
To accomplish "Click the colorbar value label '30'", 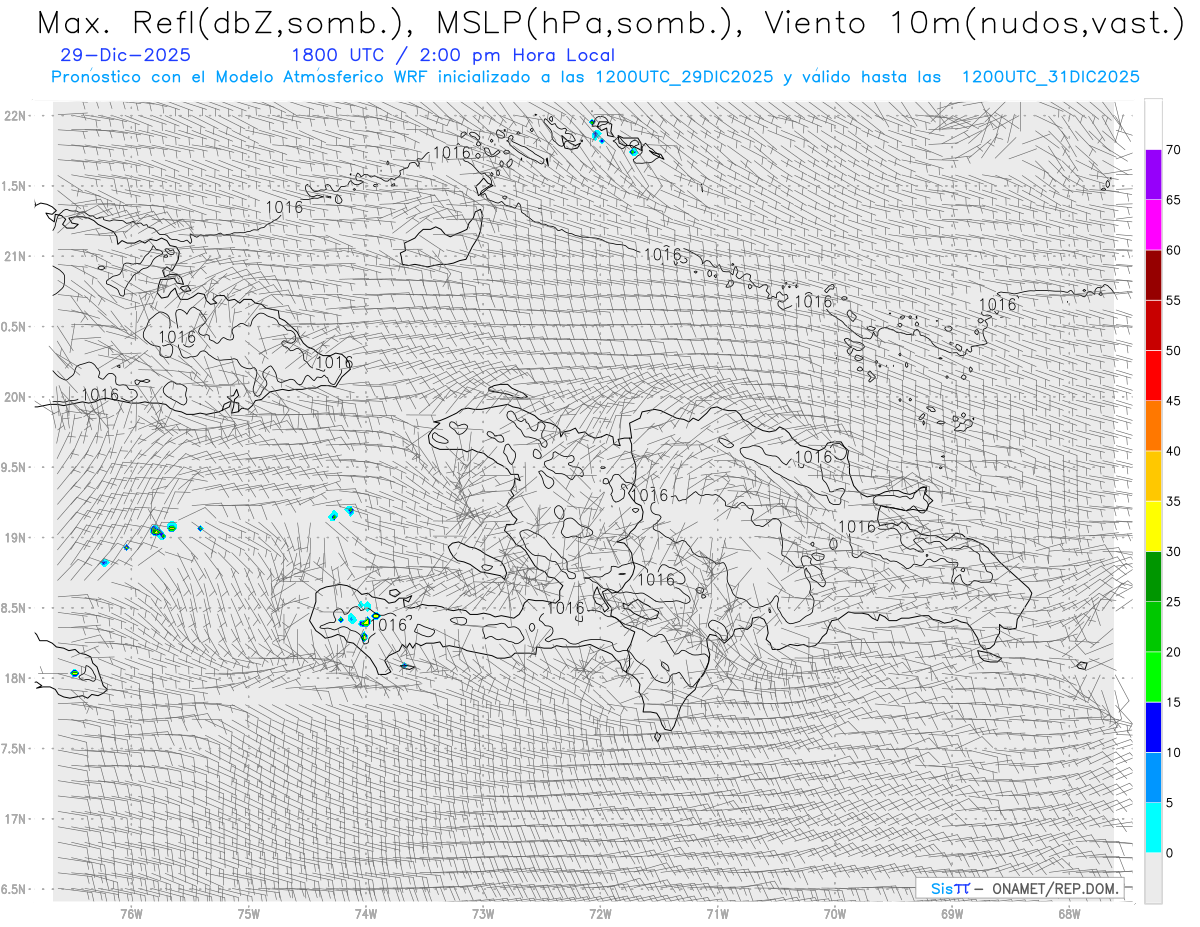I will (1173, 552).
